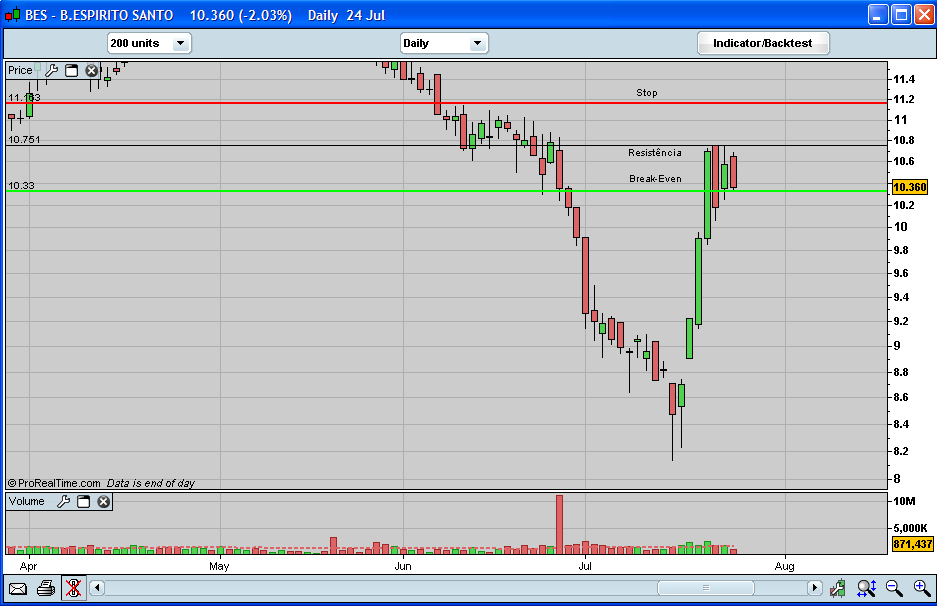
Task: Click the 871,437 volume value tag
Action: (x=912, y=544)
